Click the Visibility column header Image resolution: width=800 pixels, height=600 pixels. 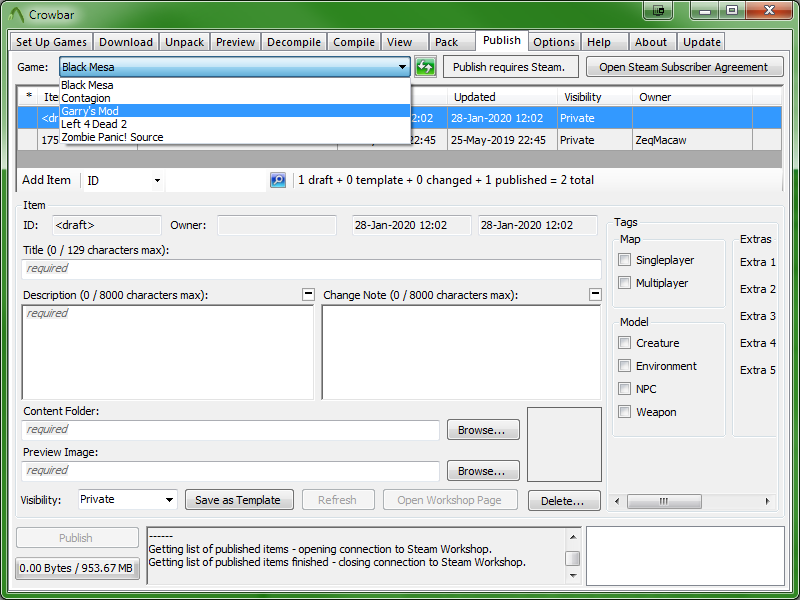(595, 97)
